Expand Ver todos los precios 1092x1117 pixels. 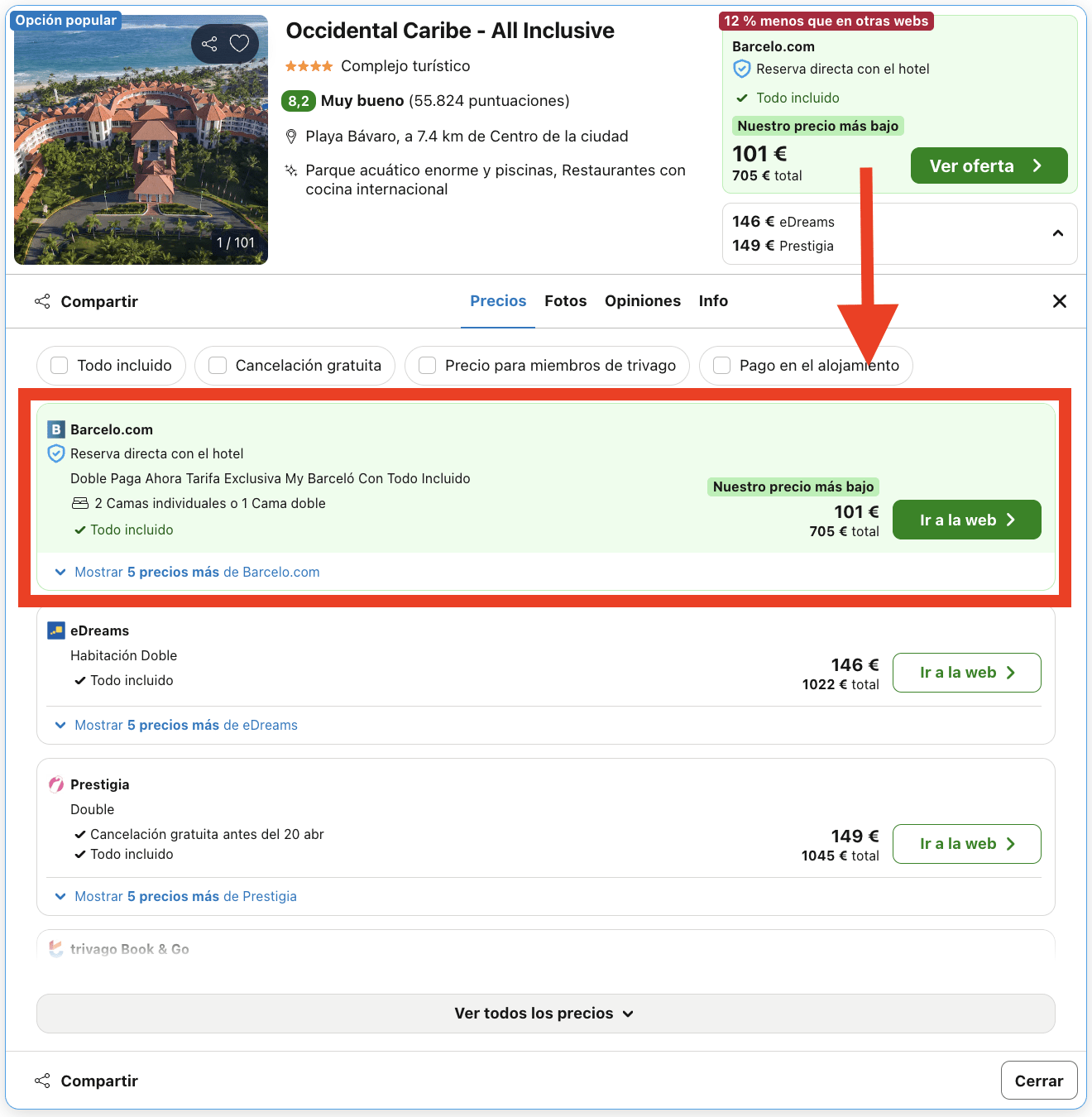(545, 1014)
